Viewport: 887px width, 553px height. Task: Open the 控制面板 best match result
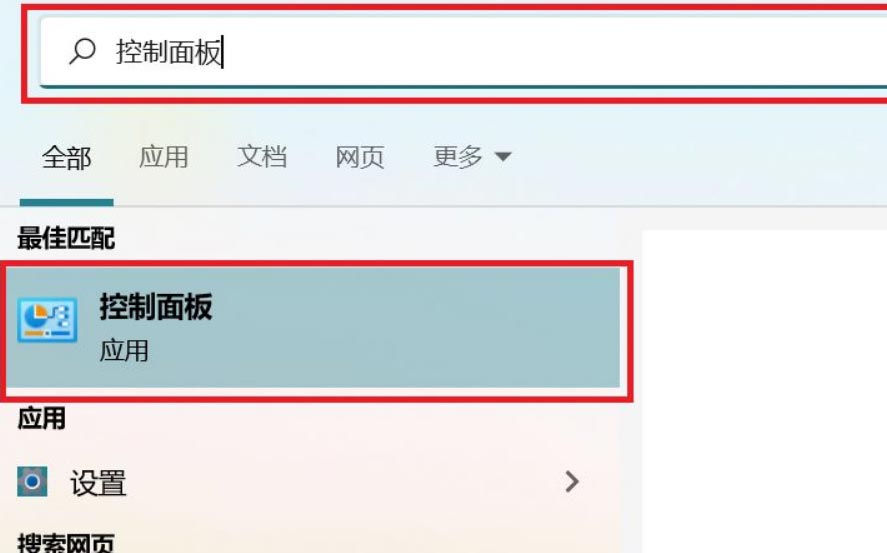[313, 328]
